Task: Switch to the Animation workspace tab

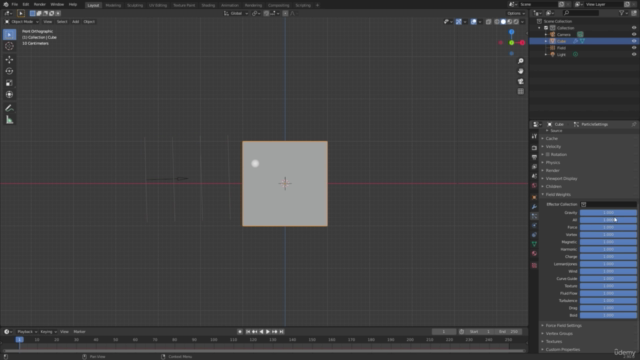Action: 230,5
